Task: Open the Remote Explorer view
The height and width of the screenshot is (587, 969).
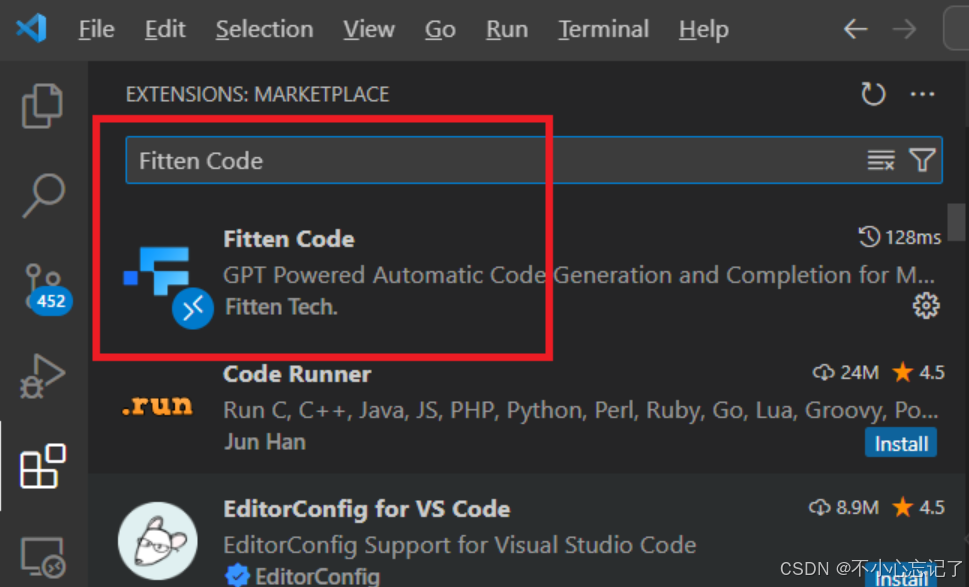Action: 42,555
